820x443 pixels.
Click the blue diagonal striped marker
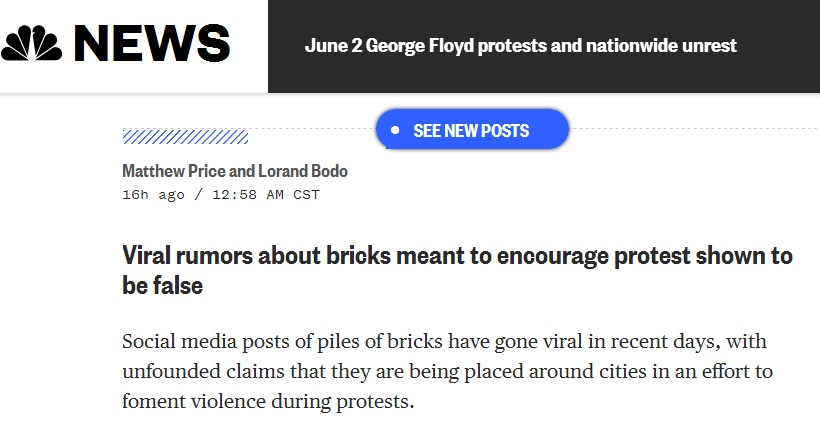pyautogui.click(x=185, y=137)
